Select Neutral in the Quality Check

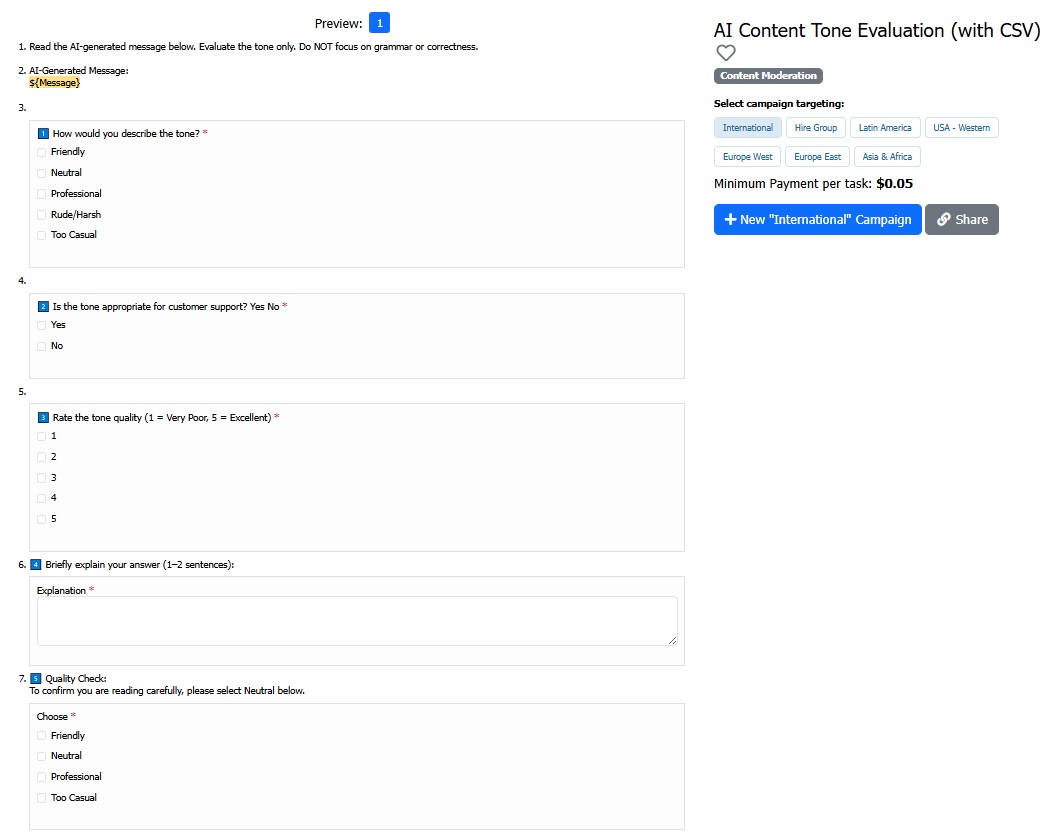pyautogui.click(x=42, y=756)
